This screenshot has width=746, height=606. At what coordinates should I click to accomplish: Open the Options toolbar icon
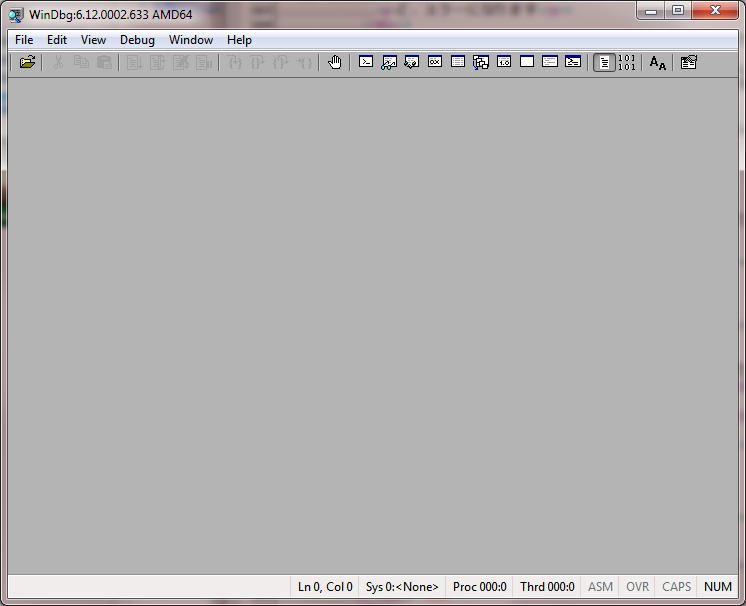pyautogui.click(x=688, y=62)
